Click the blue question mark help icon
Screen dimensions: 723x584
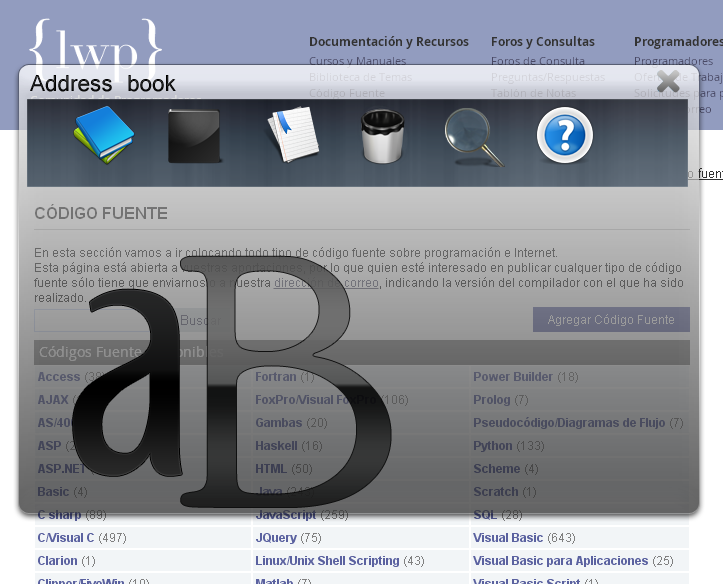565,135
